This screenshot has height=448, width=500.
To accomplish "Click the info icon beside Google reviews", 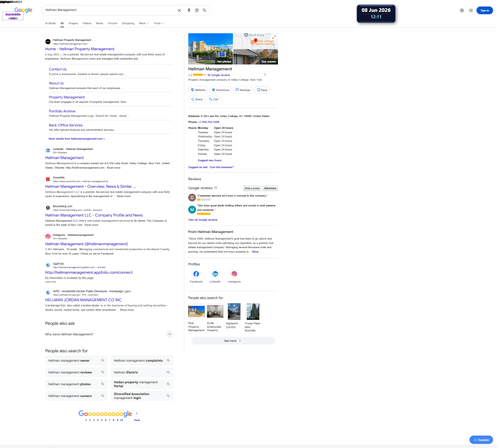I will (x=216, y=188).
